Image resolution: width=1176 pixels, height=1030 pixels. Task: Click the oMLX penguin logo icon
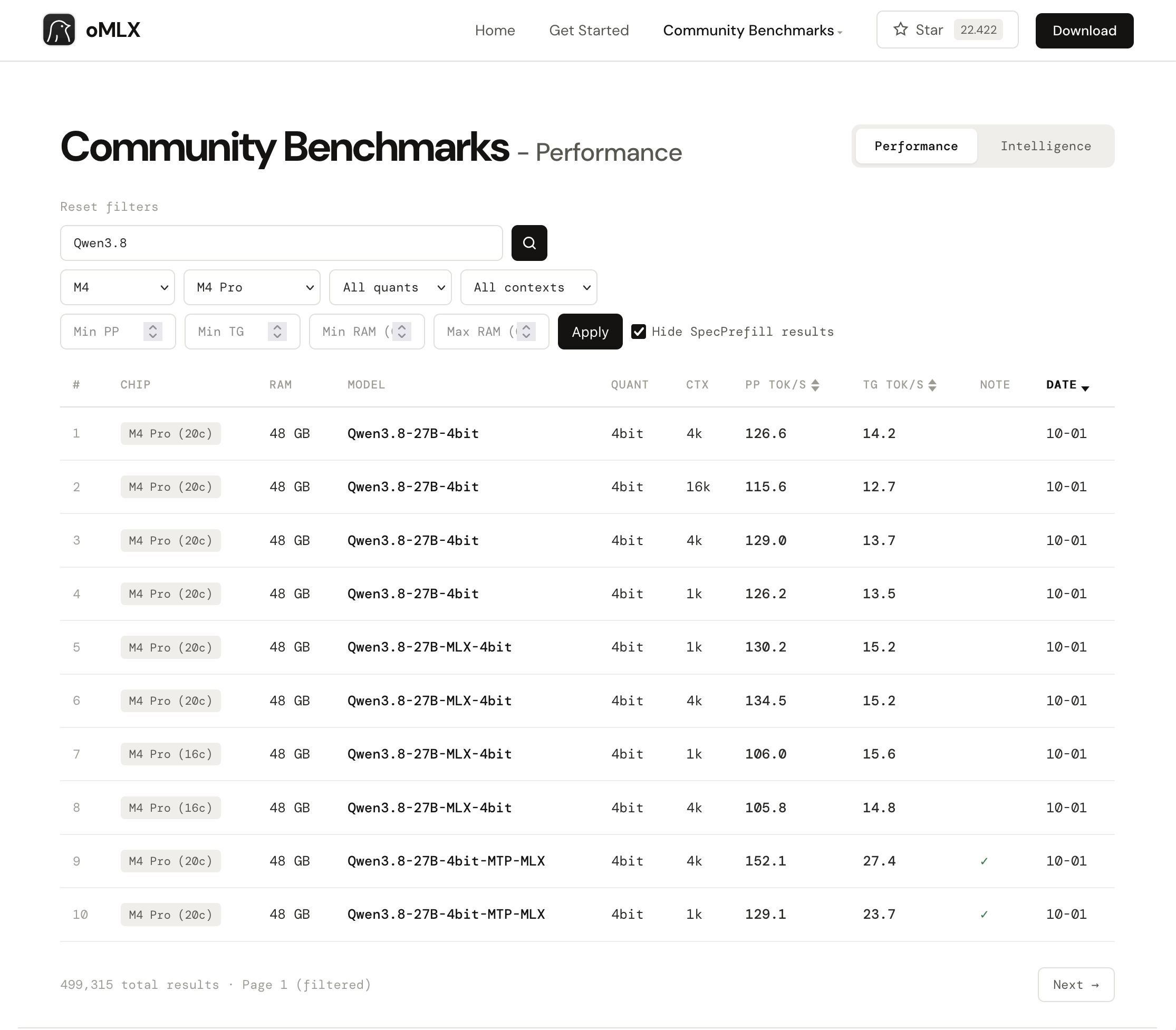coord(59,30)
